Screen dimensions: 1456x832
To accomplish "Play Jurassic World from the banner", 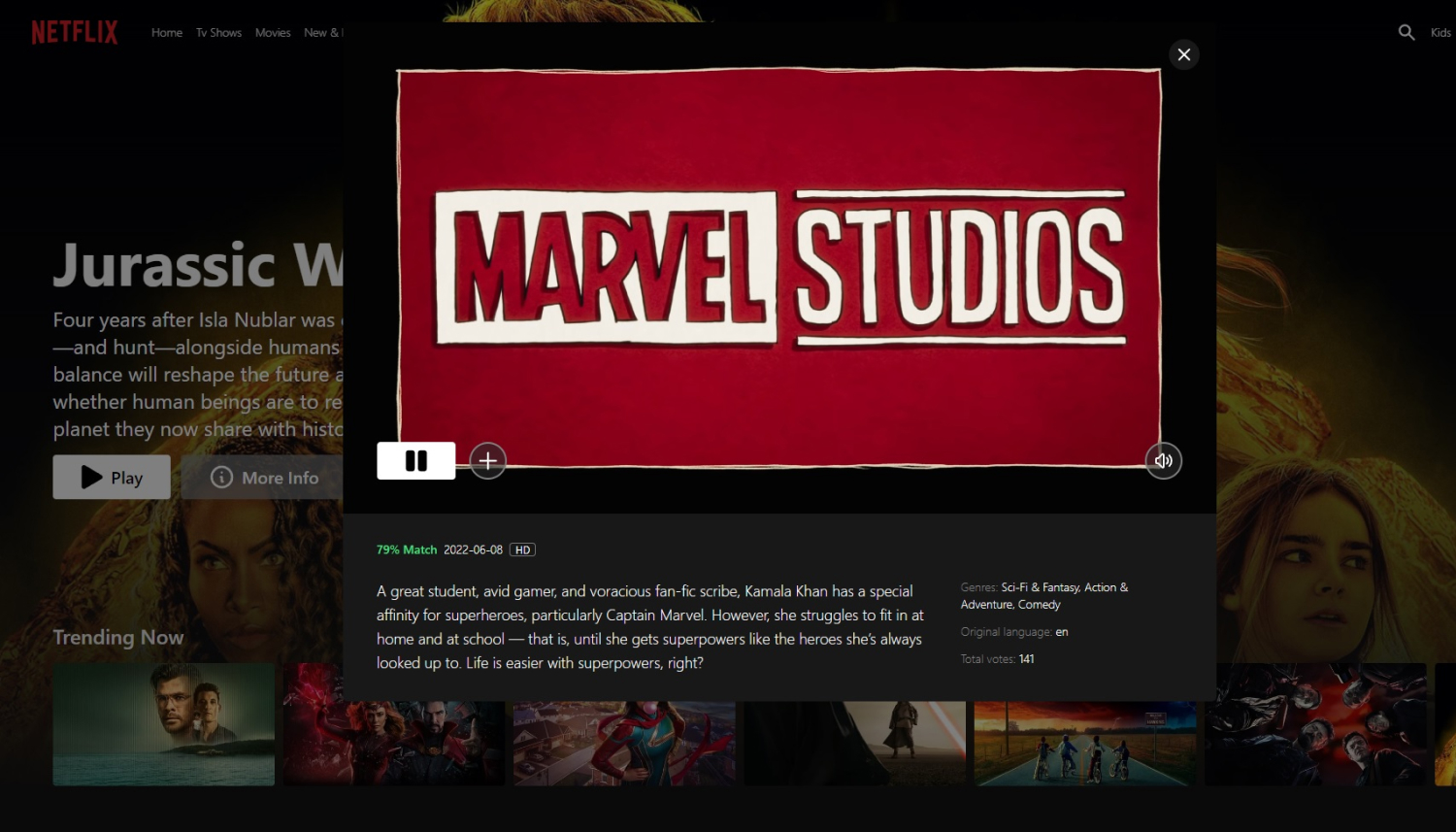I will (112, 477).
